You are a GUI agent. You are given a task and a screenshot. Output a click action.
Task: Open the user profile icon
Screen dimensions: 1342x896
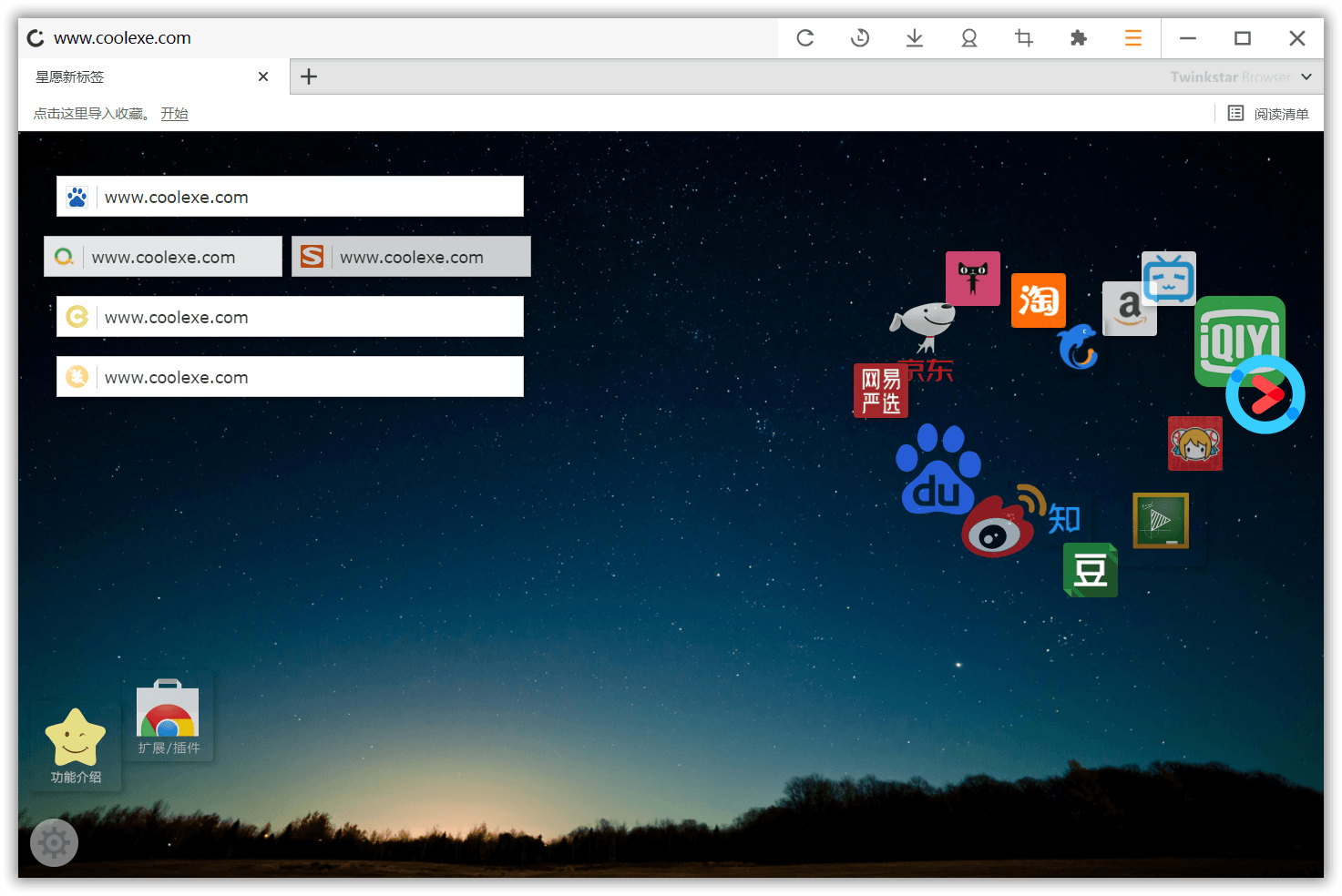click(x=969, y=38)
